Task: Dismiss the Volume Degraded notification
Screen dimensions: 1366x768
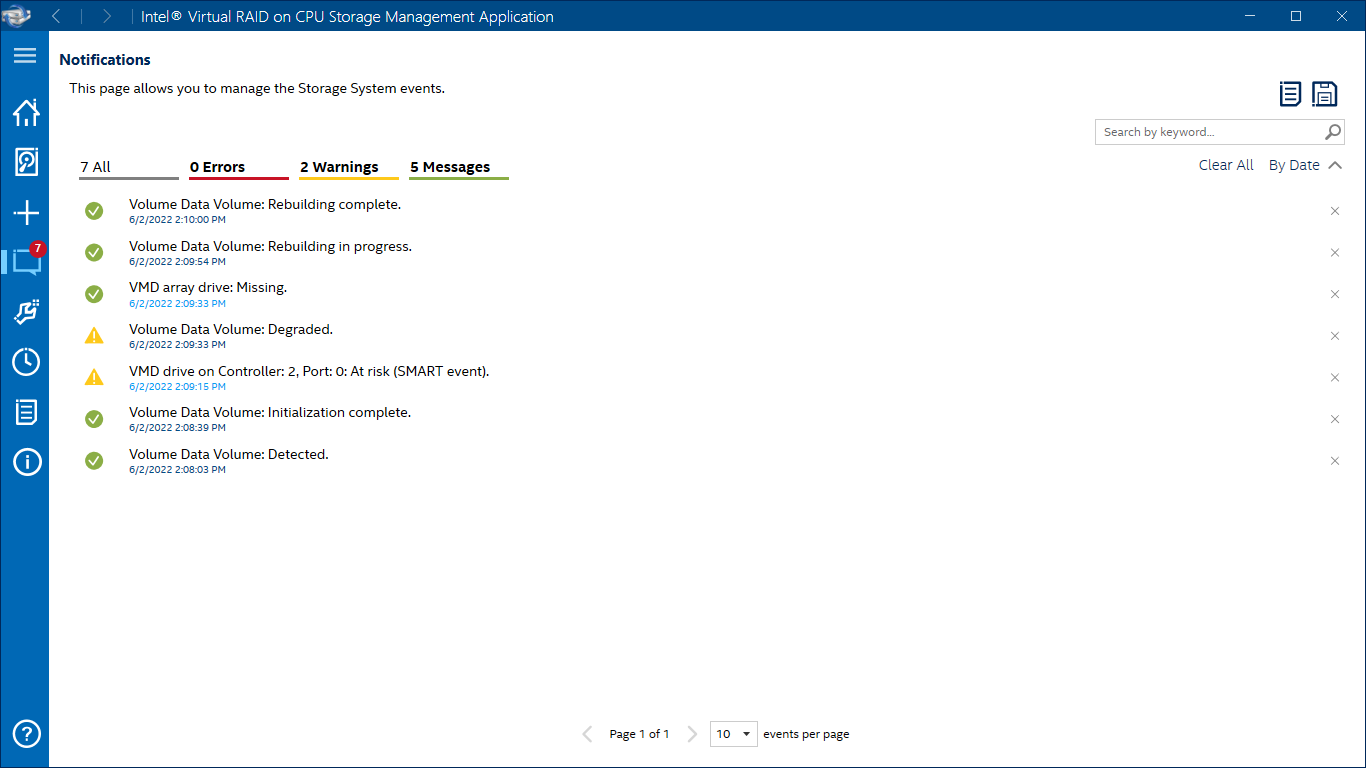Action: pos(1334,336)
